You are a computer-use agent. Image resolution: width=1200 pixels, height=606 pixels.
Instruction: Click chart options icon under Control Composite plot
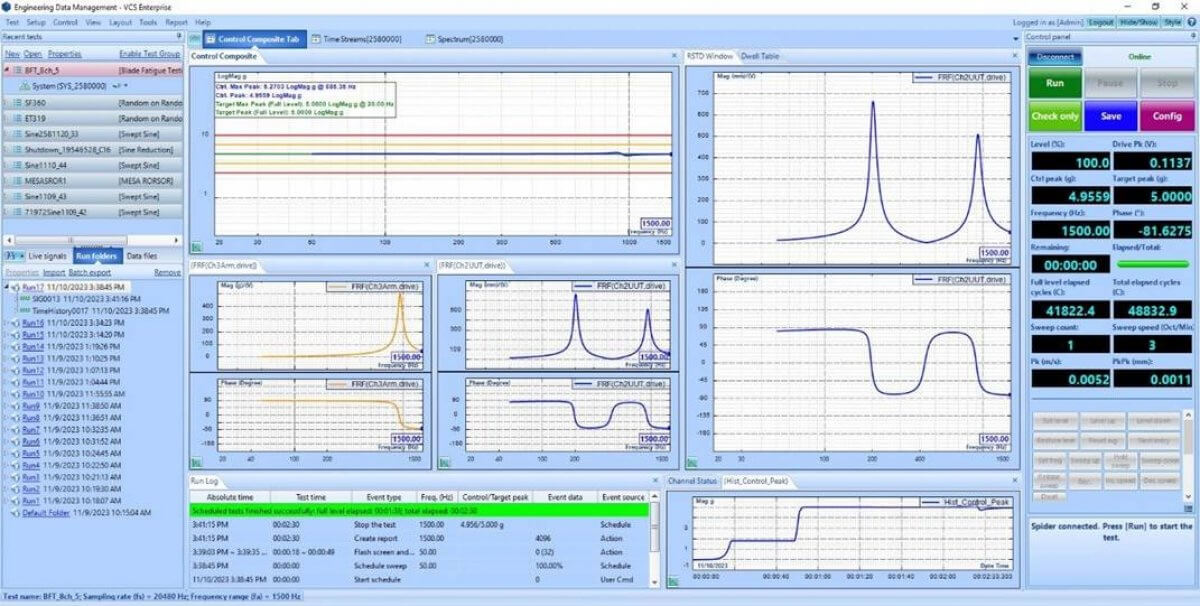(x=196, y=246)
